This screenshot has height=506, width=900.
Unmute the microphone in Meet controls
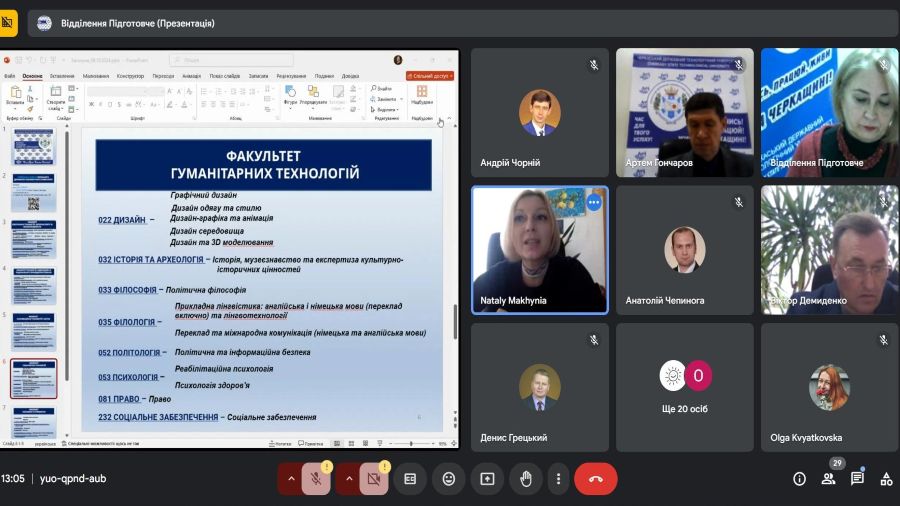[316, 479]
